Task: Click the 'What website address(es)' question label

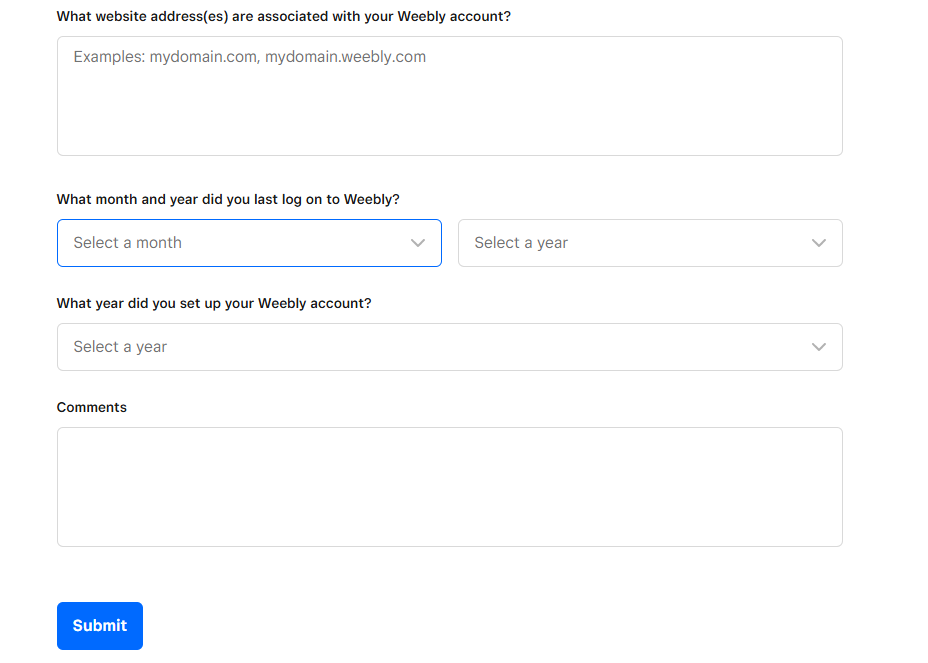Action: pos(283,17)
